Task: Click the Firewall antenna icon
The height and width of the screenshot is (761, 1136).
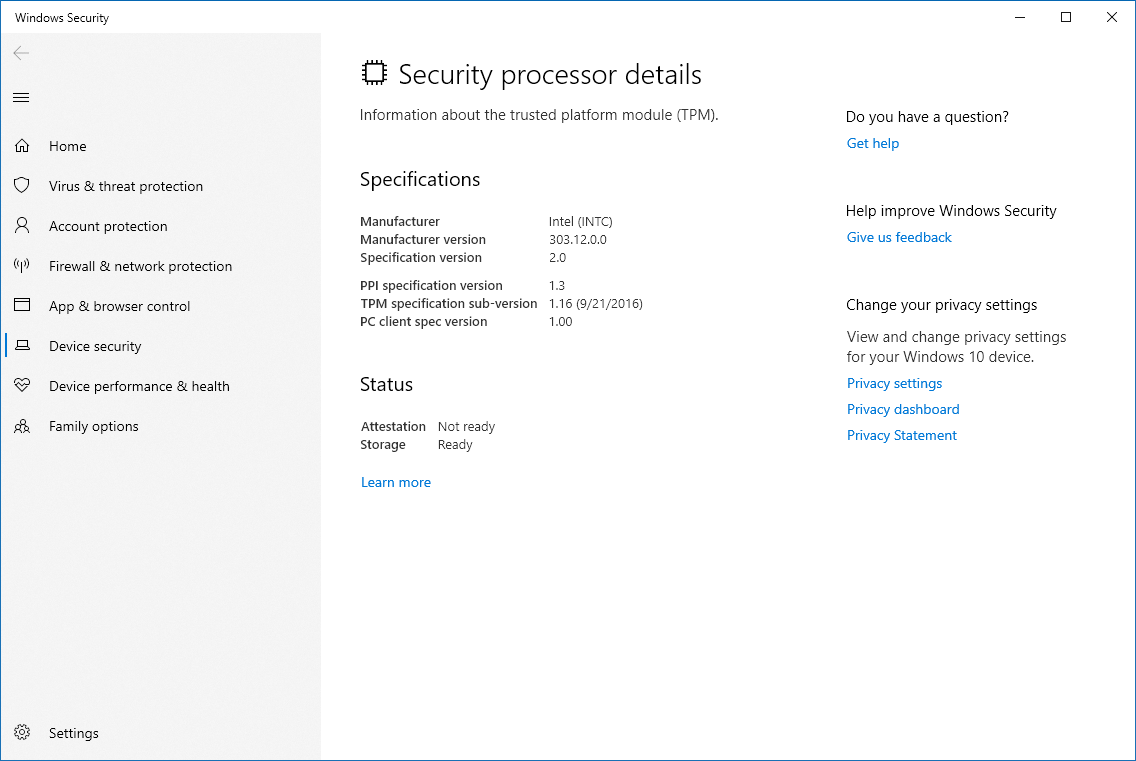Action: tap(22, 265)
